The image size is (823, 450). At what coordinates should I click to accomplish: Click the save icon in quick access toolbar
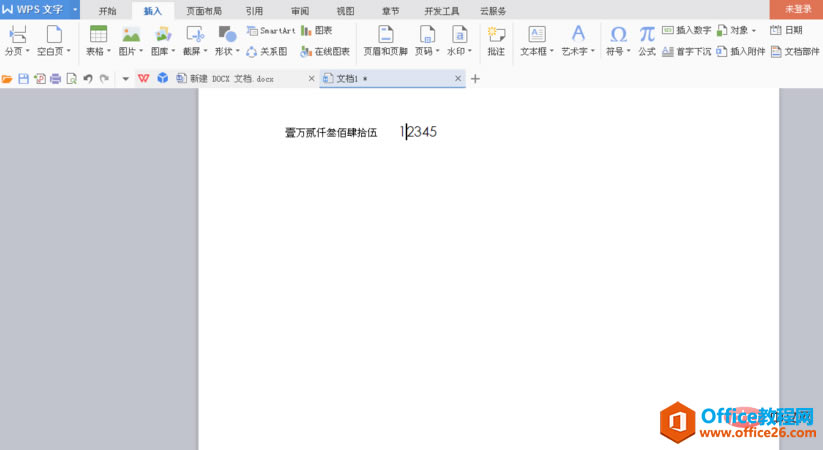23,79
